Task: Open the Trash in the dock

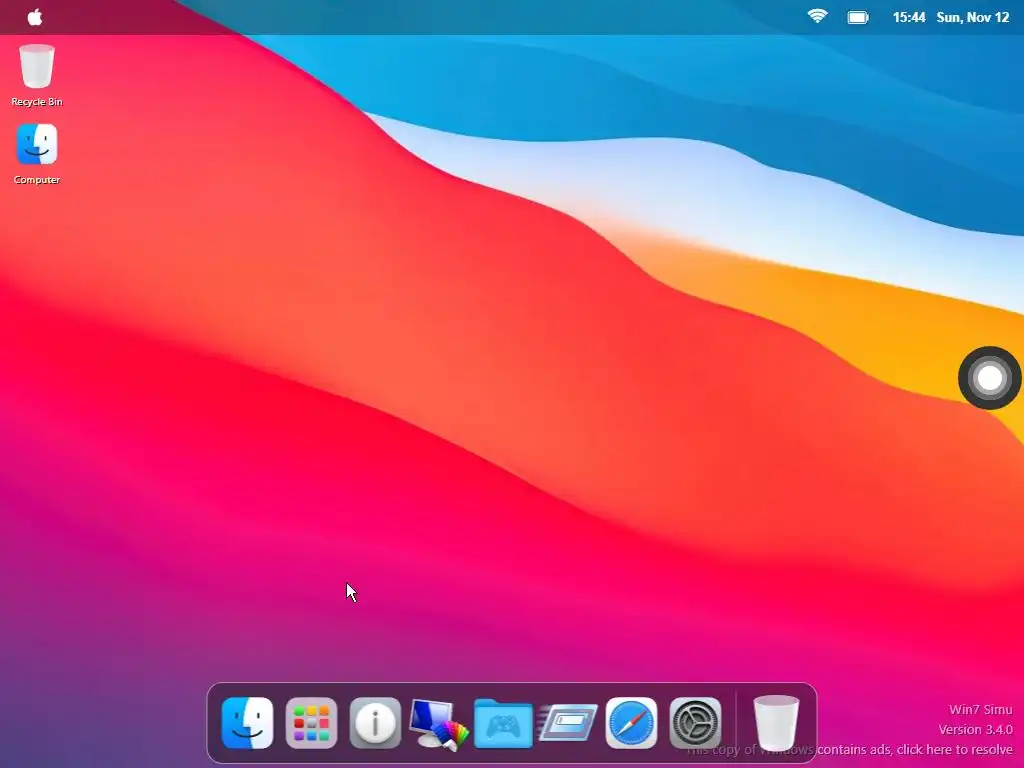Action: pyautogui.click(x=776, y=723)
